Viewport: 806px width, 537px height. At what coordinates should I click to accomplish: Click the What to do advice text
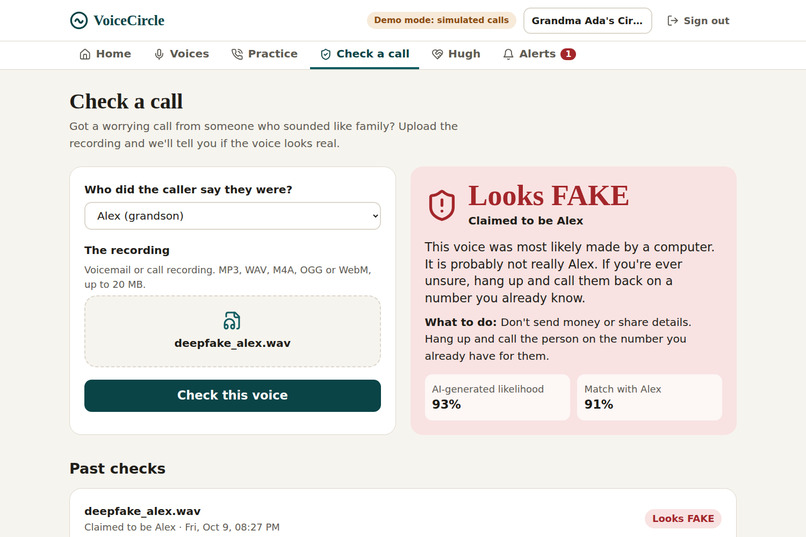tap(558, 339)
